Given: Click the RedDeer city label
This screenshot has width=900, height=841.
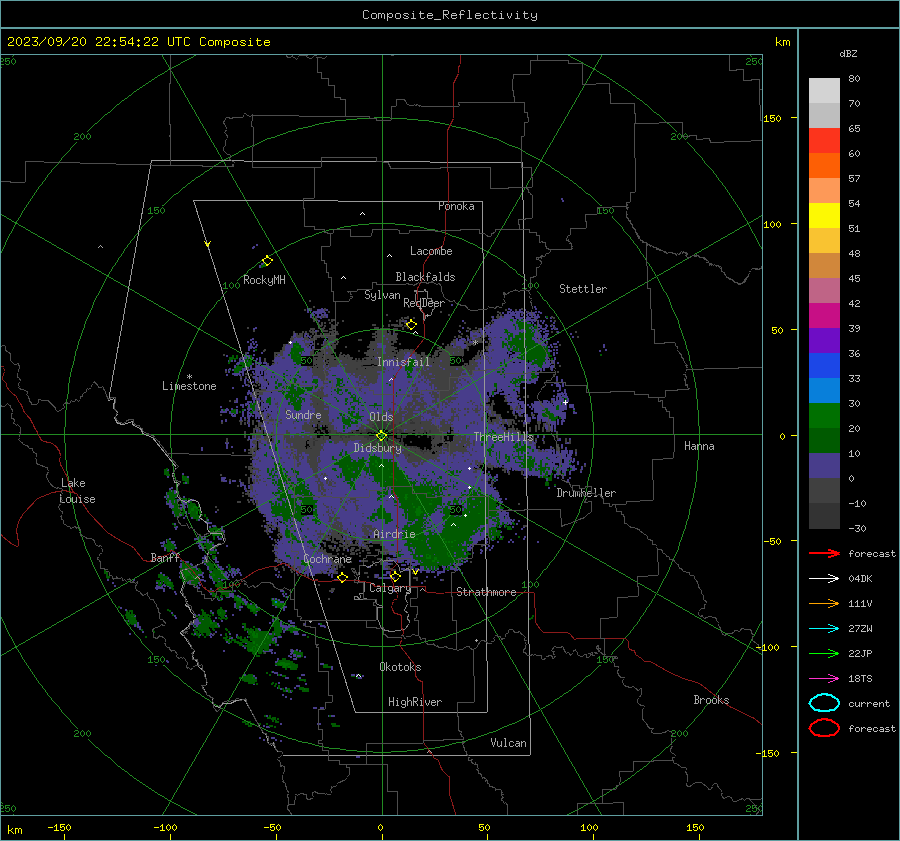Looking at the screenshot, I should 424,303.
